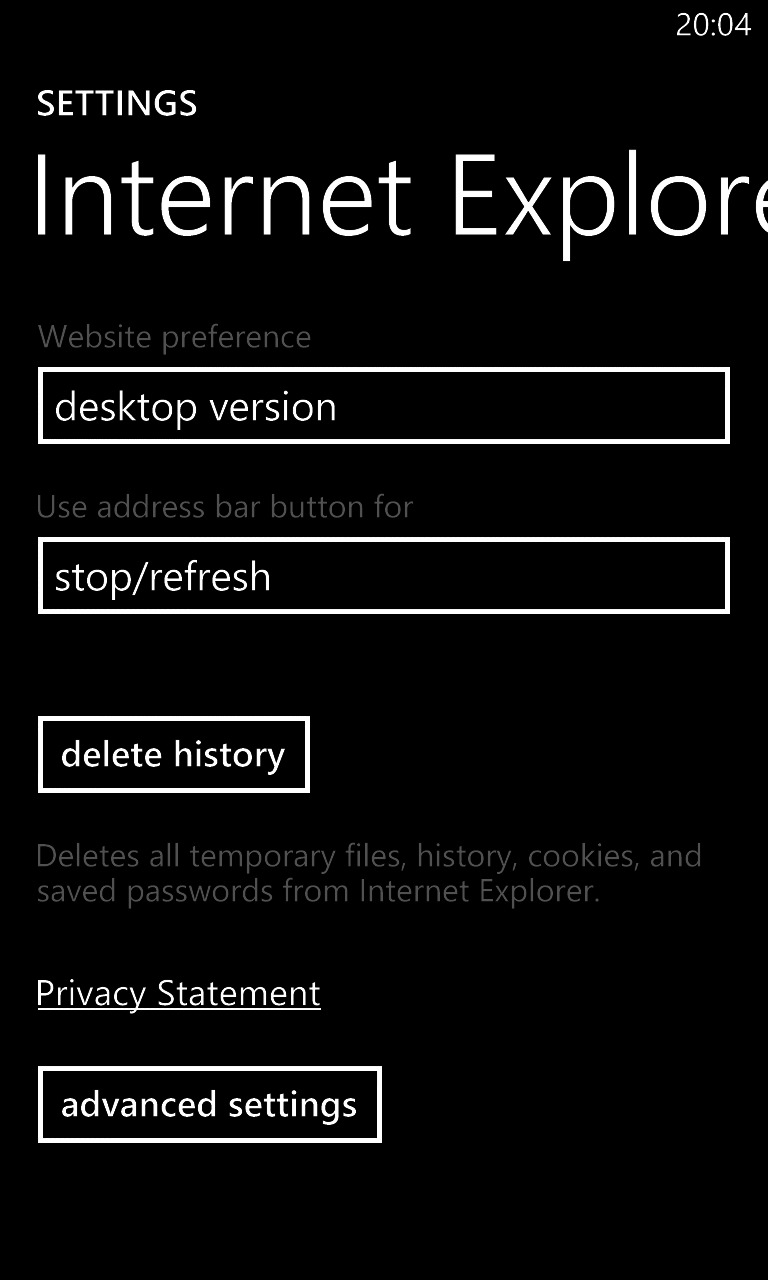Viewport: 768px width, 1280px height.
Task: Open advanced settings
Action: pyautogui.click(x=209, y=1105)
